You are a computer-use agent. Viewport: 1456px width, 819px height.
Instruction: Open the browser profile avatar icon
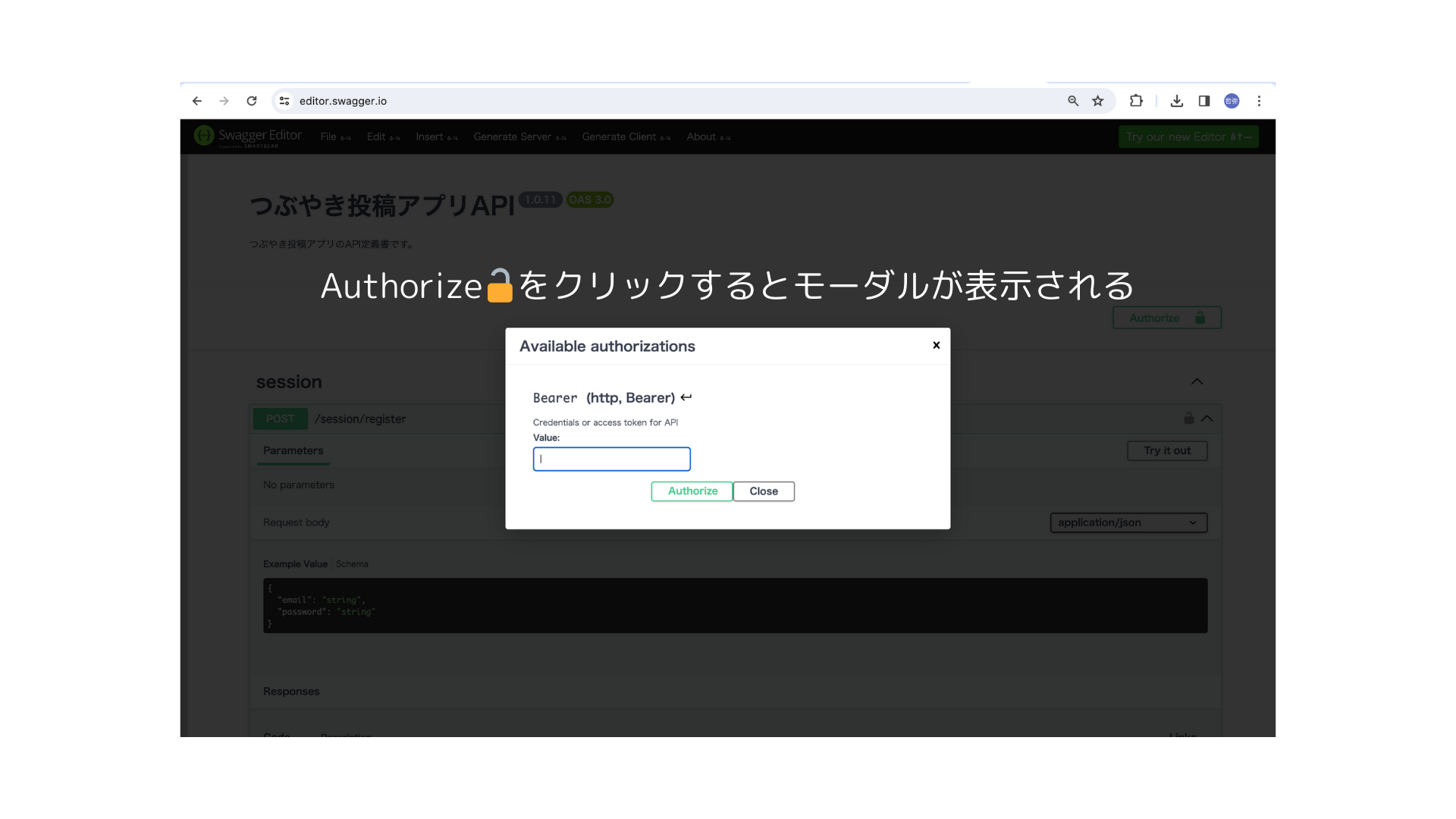(1231, 100)
